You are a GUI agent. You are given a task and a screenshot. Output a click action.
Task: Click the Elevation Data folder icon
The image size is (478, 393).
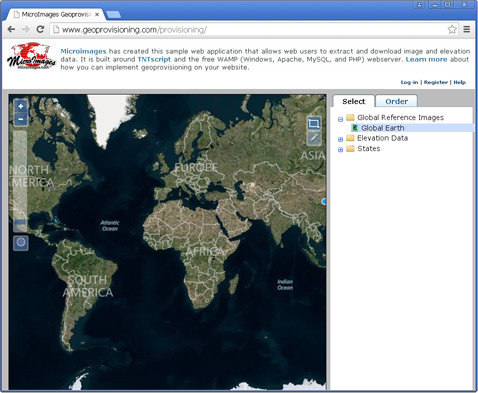tap(350, 138)
